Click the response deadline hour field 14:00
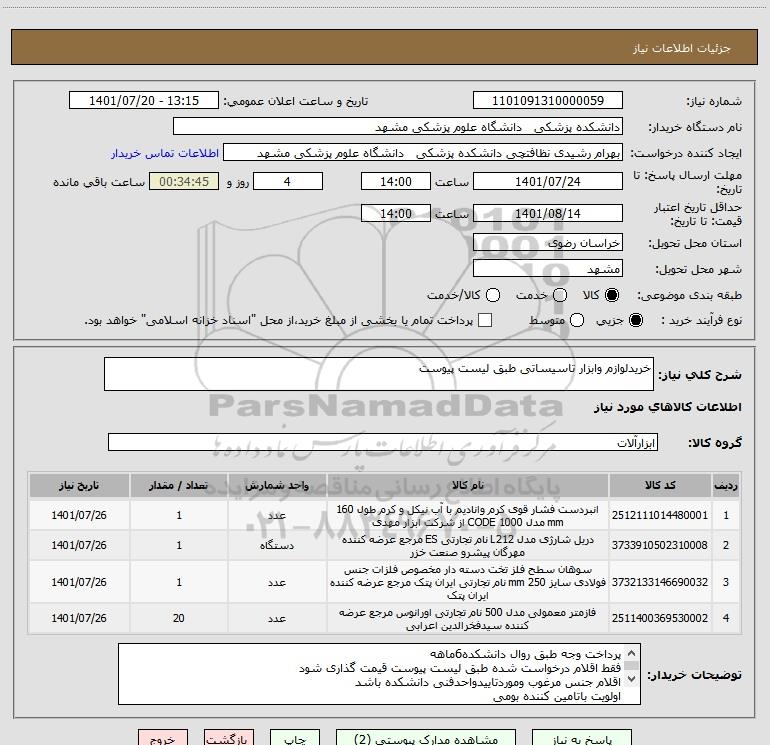 click(x=396, y=181)
